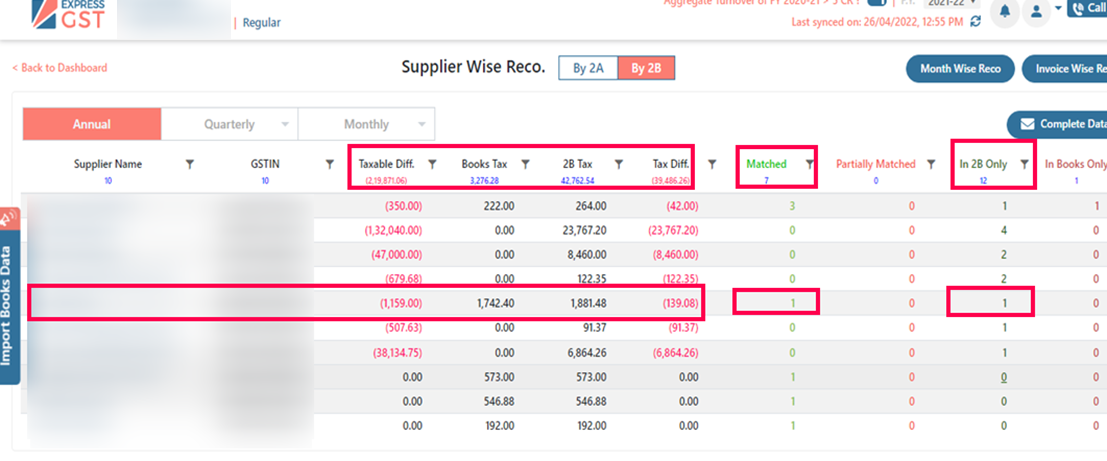
Task: Open the Tax Diff. filter funnel
Action: pyautogui.click(x=712, y=164)
